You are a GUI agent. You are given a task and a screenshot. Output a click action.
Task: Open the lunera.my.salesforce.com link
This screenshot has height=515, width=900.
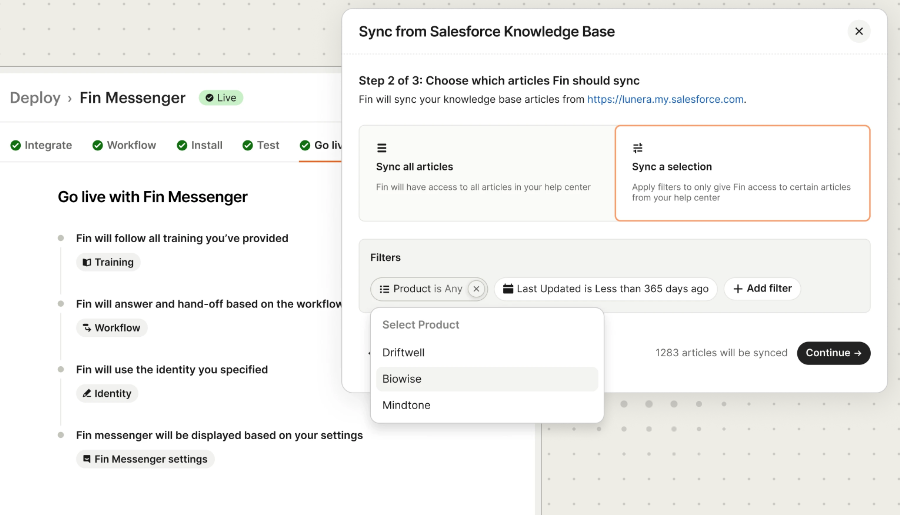665,100
